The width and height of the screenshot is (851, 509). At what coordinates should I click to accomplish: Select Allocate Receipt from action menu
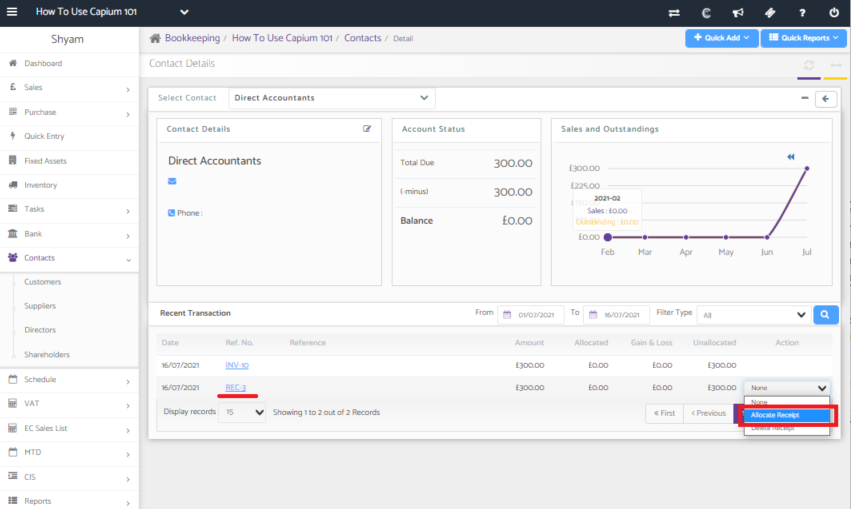click(787, 415)
